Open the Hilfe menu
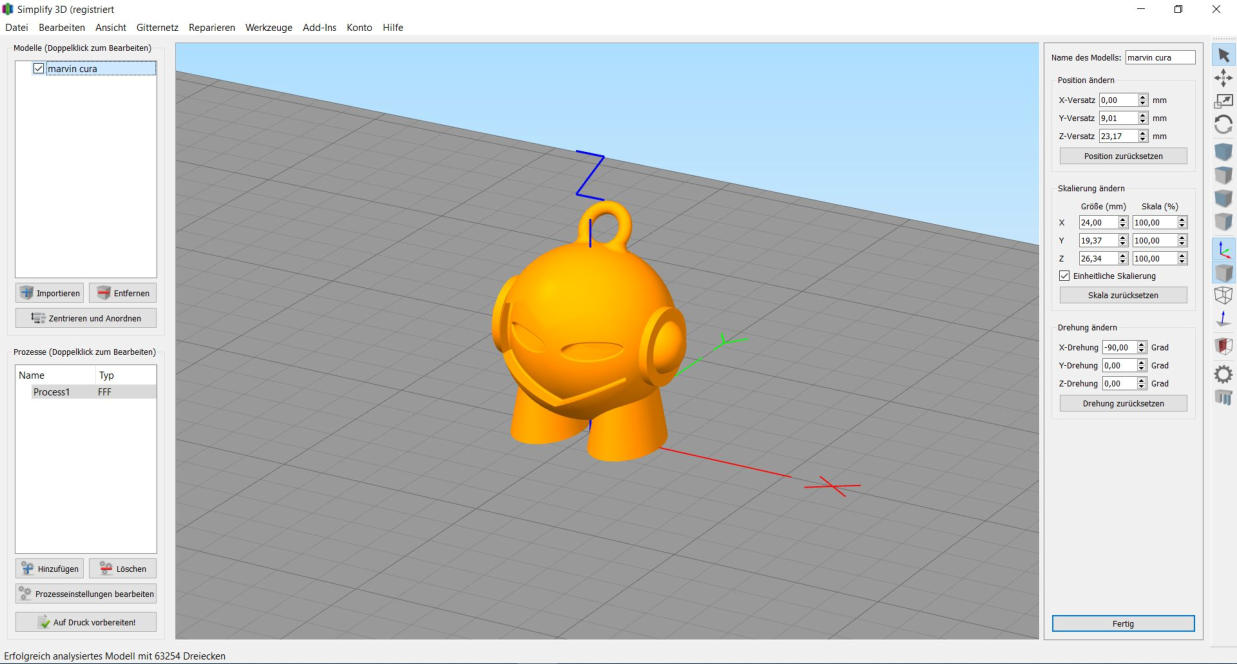 (393, 28)
